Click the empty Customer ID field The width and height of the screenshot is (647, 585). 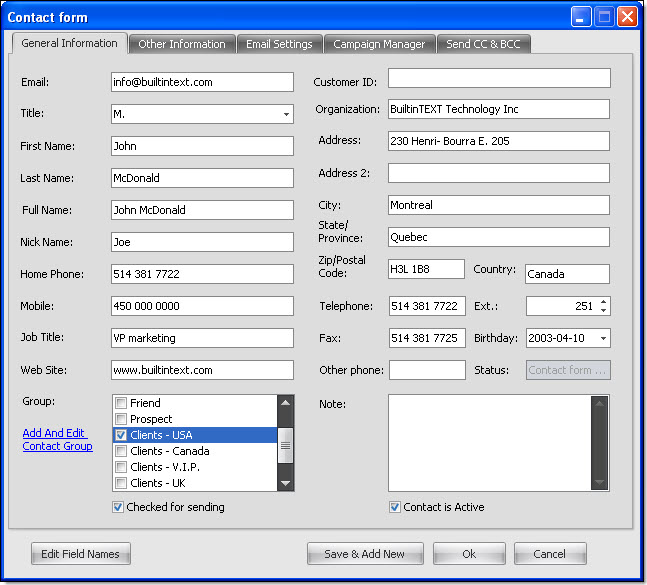(499, 78)
